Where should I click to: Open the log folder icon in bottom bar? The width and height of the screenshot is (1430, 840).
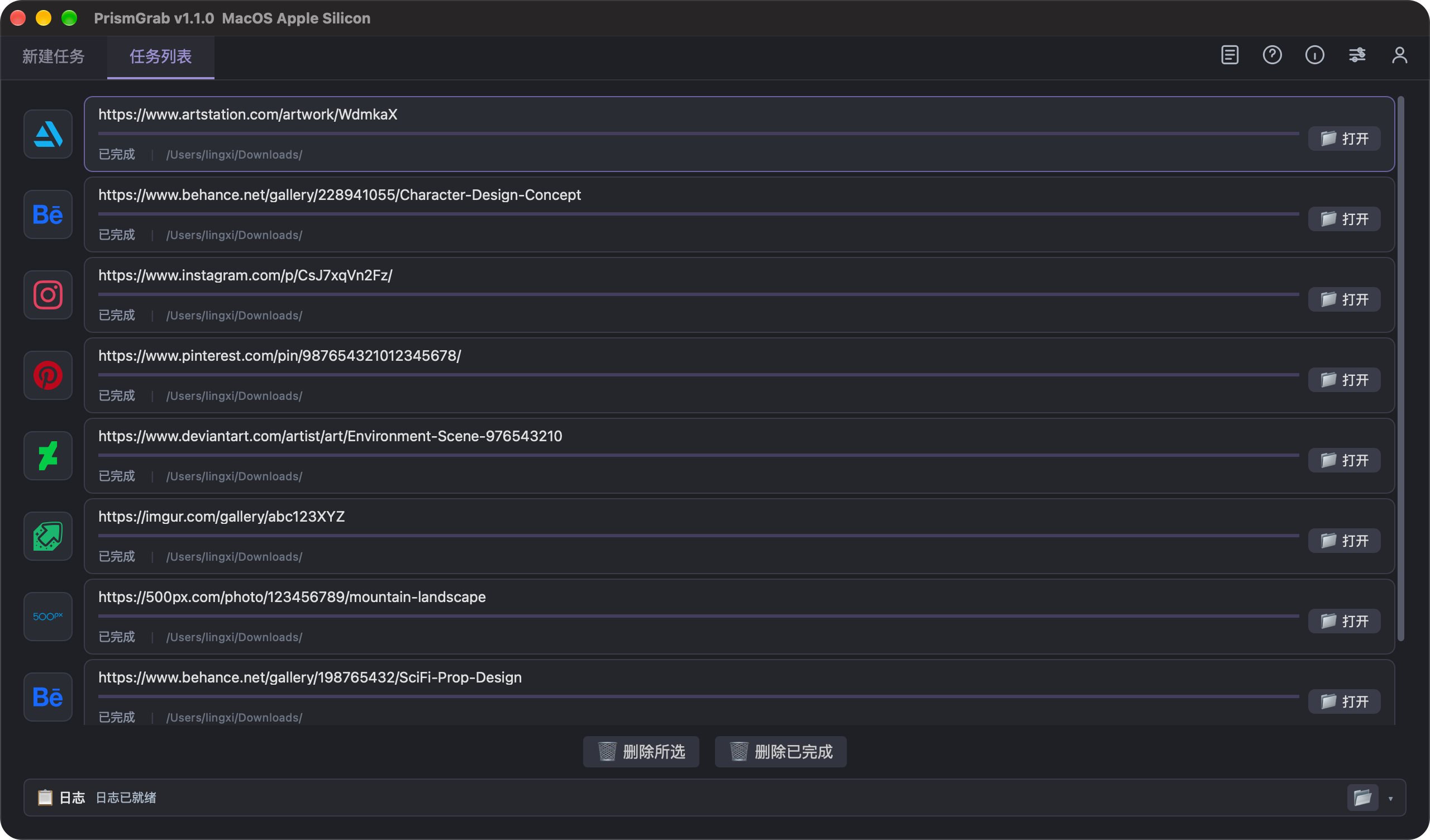coord(1362,798)
